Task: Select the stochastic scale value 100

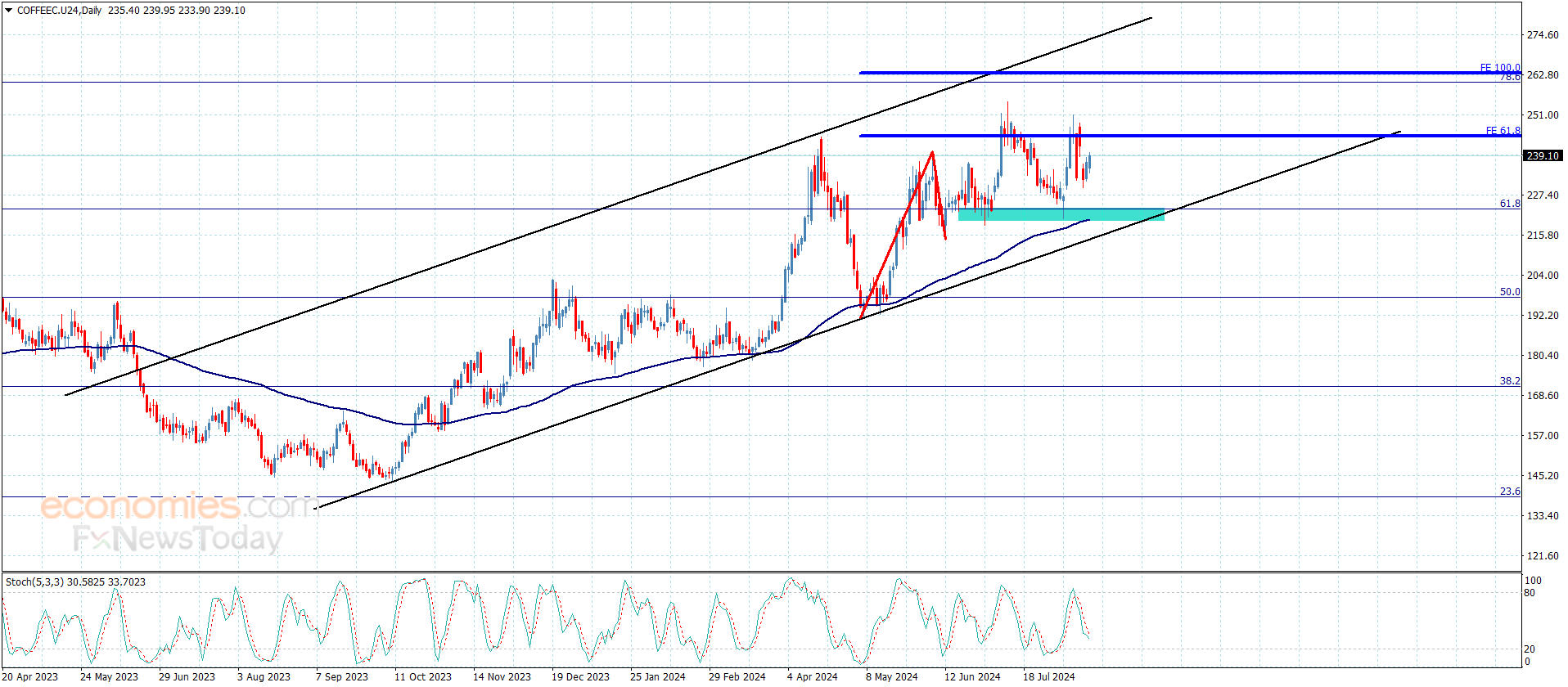Action: tap(1533, 581)
